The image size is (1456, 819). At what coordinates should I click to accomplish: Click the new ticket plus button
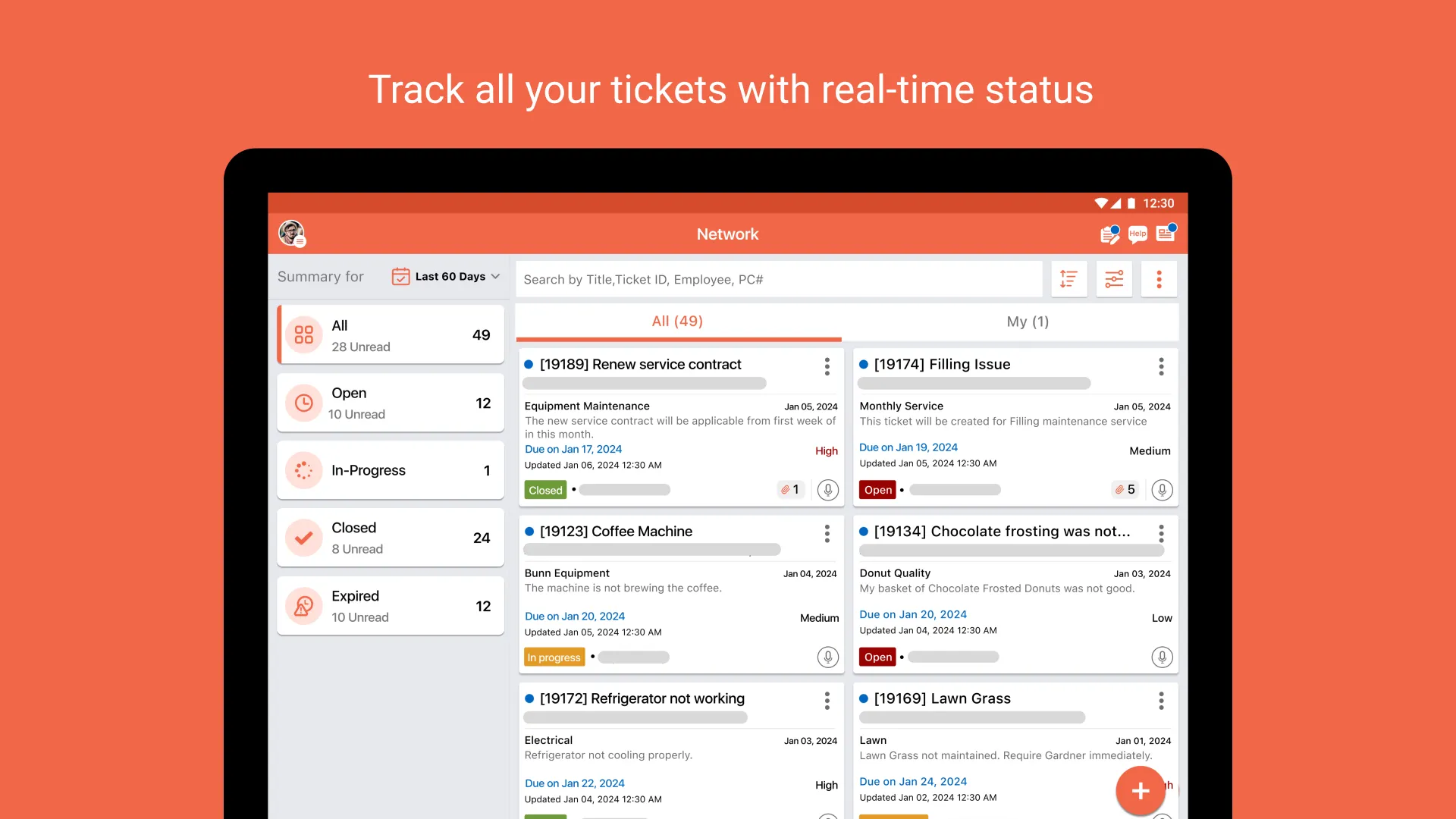click(x=1140, y=790)
